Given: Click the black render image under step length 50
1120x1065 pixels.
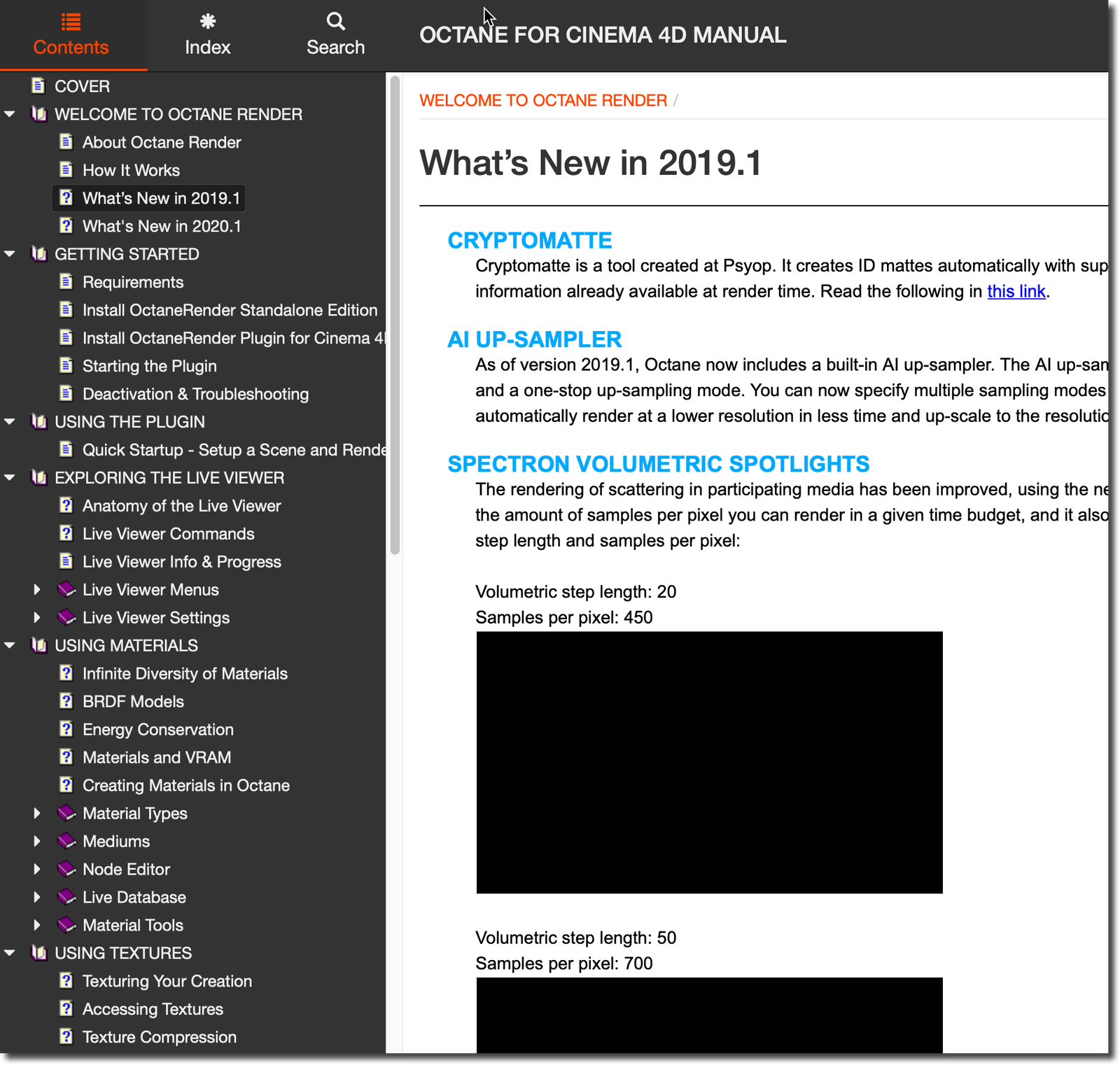Looking at the screenshot, I should pyautogui.click(x=709, y=1015).
